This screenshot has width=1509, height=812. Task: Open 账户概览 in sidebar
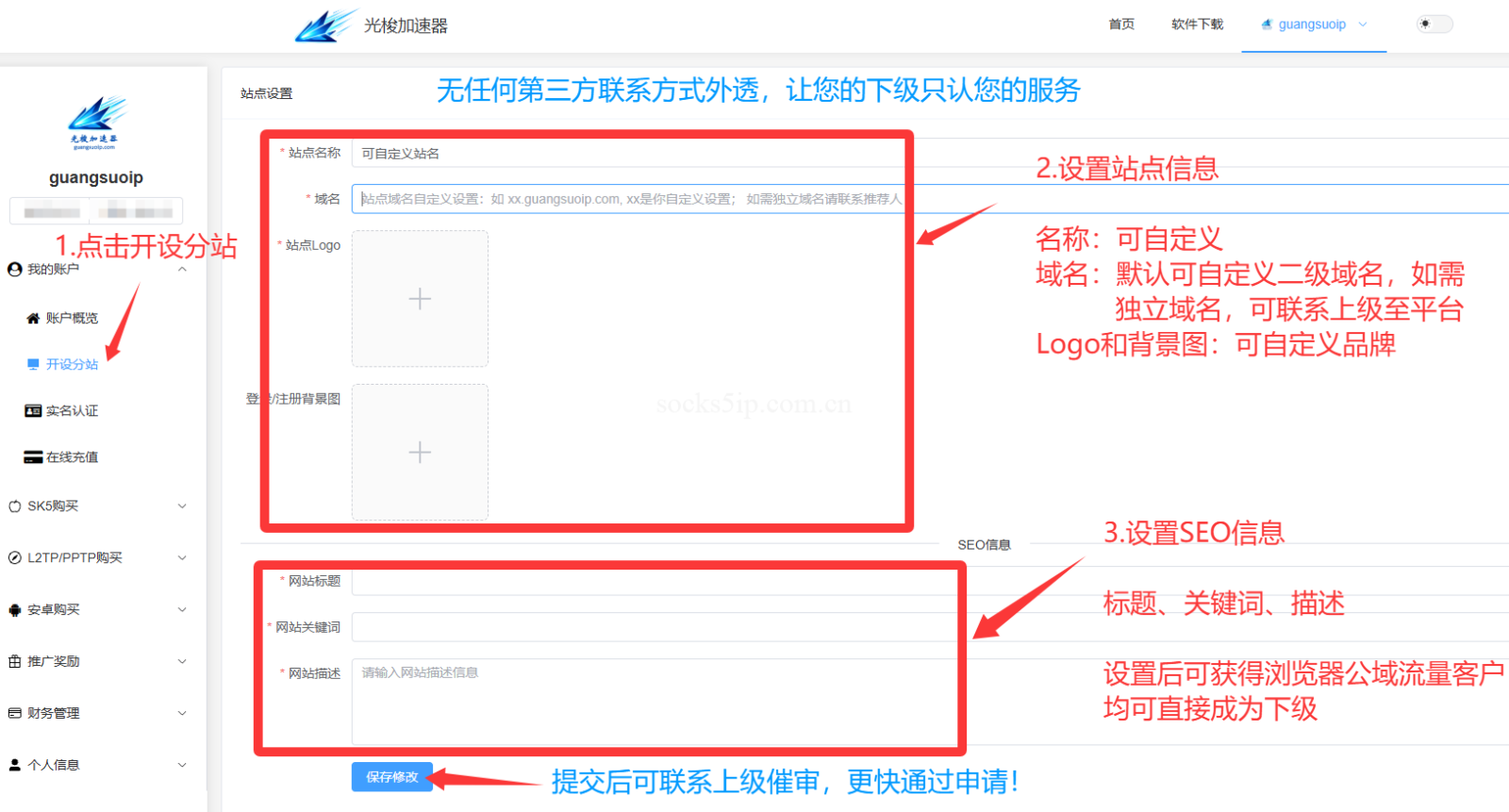[72, 319]
